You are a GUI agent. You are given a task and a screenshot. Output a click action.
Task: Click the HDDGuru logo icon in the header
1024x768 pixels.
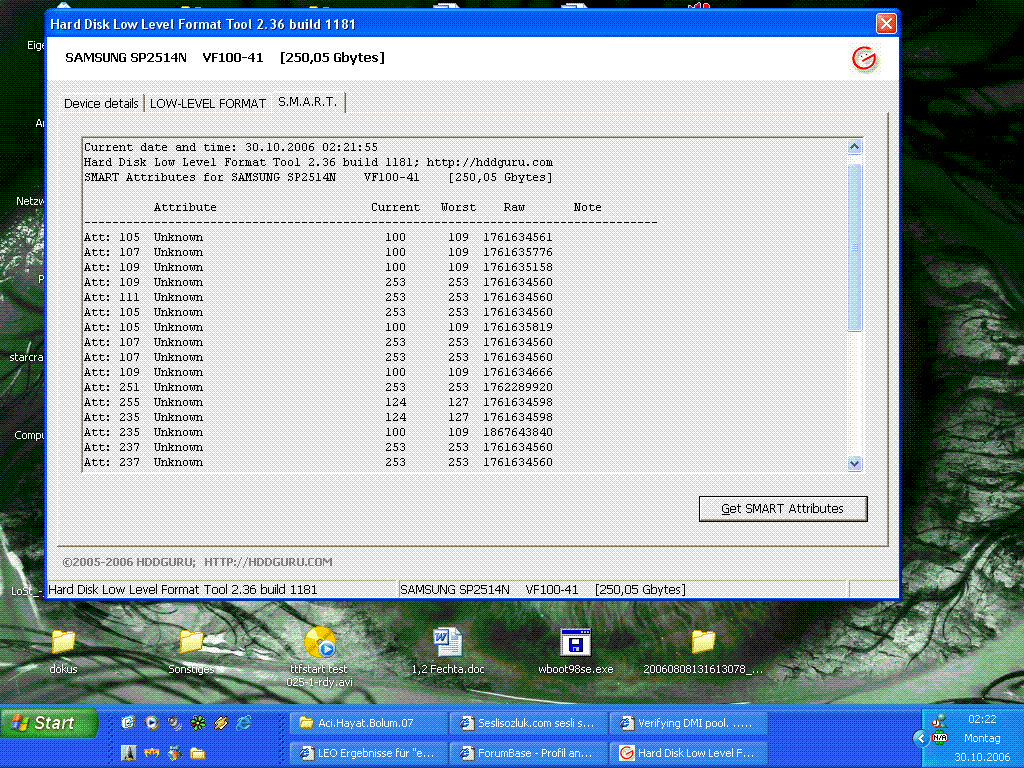coord(864,59)
